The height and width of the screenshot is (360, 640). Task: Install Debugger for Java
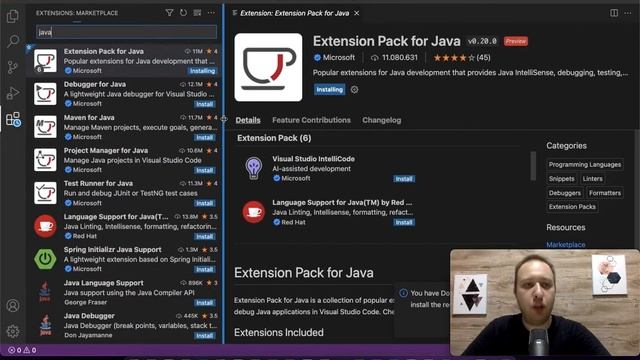pyautogui.click(x=204, y=104)
